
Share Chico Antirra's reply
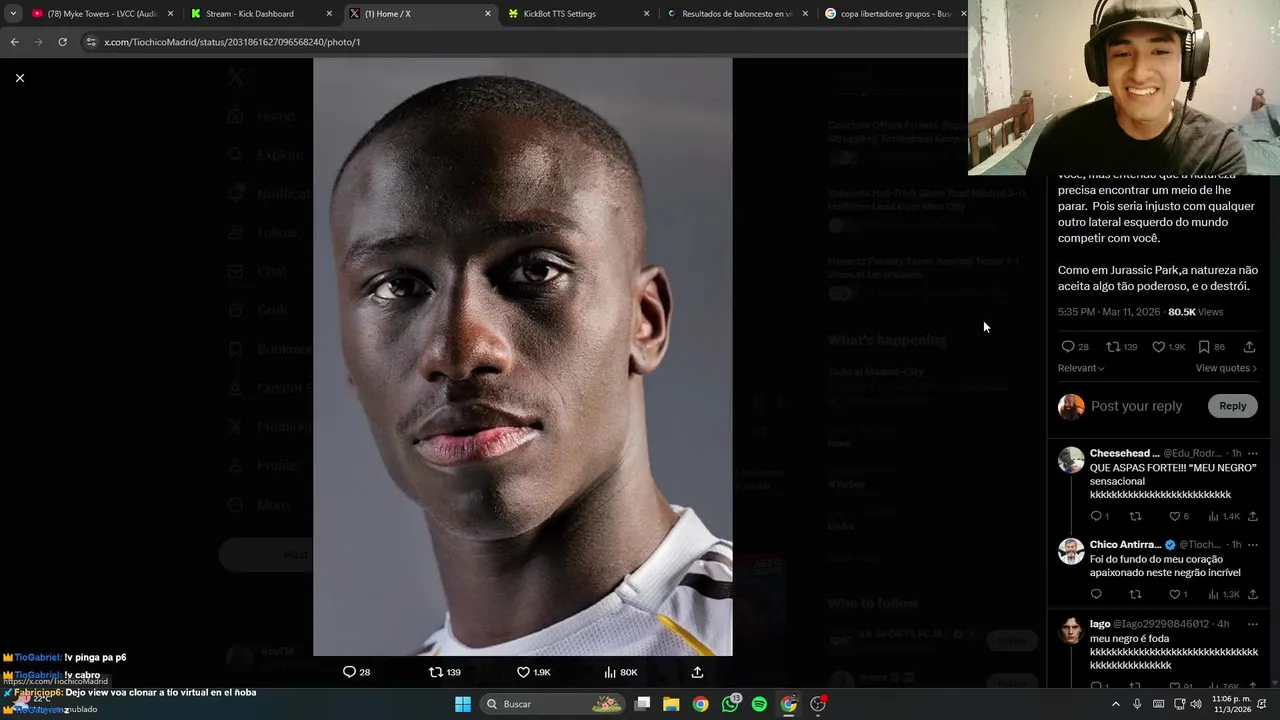1253,594
